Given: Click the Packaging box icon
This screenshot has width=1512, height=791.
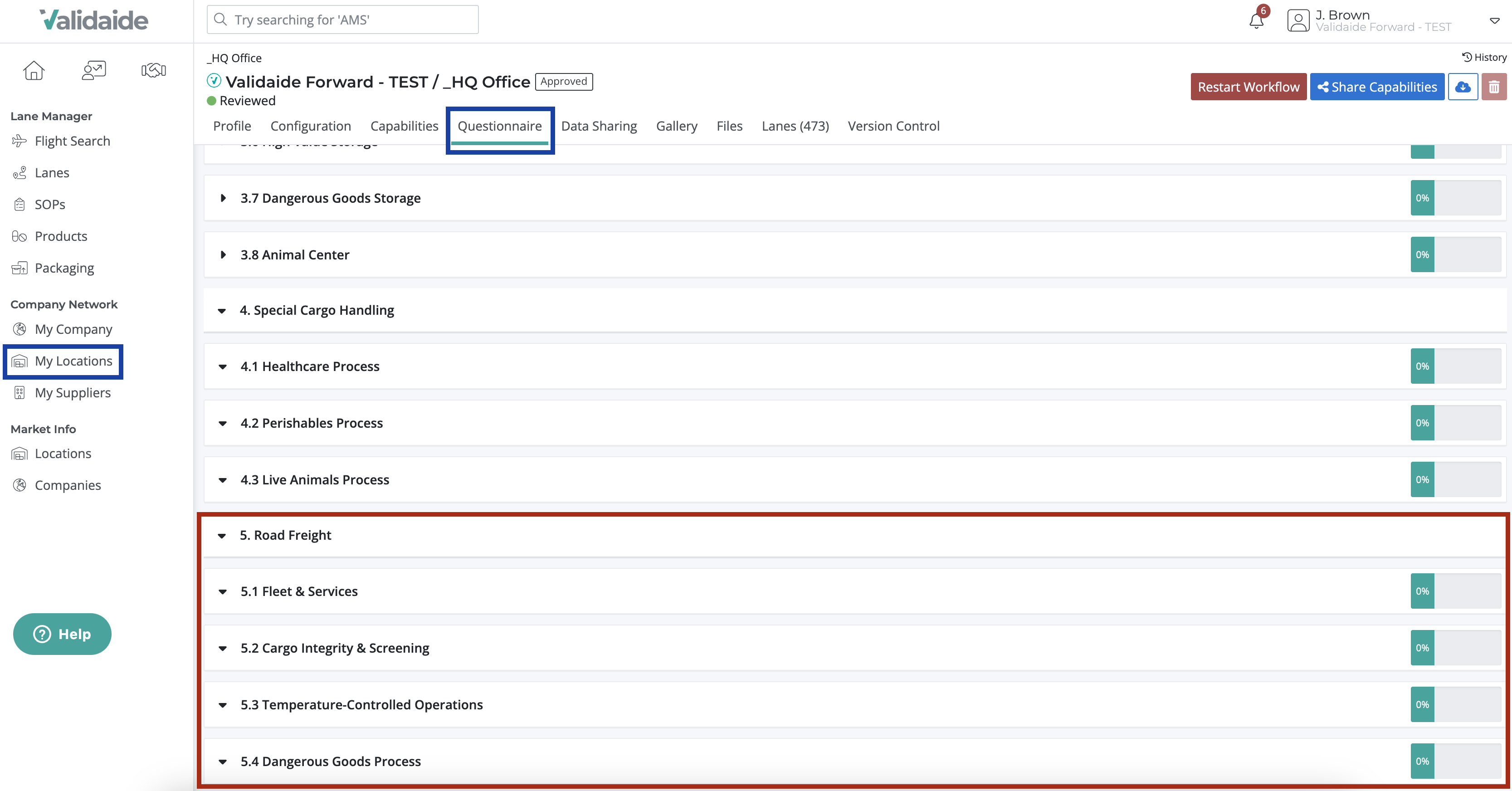Looking at the screenshot, I should pyautogui.click(x=20, y=268).
